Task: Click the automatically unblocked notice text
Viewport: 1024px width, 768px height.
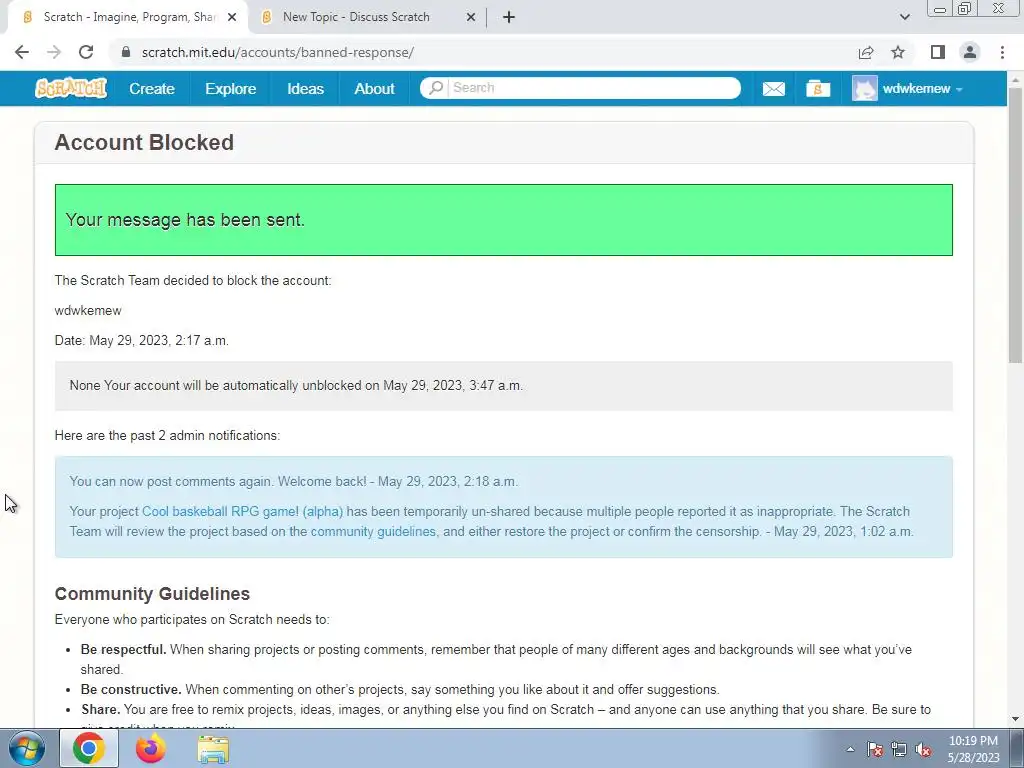Action: click(x=296, y=386)
